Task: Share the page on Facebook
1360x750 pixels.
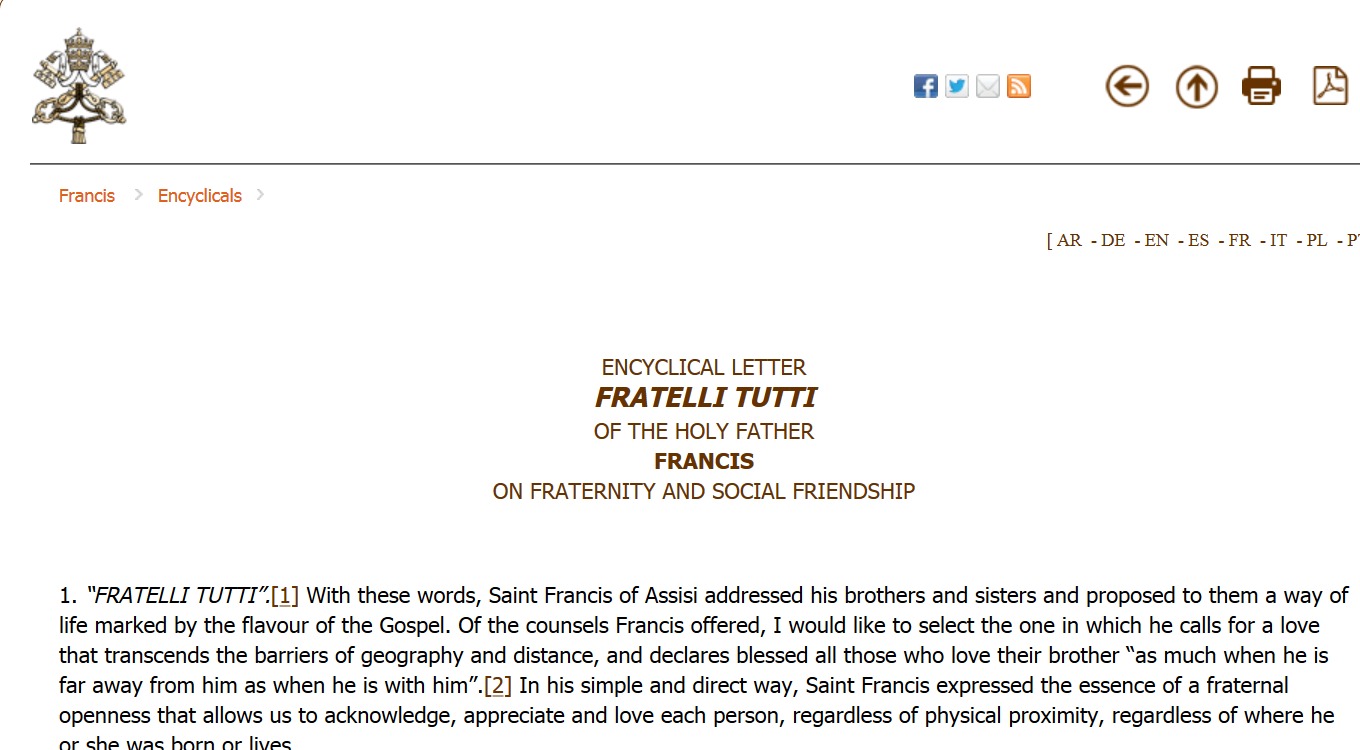Action: click(x=926, y=87)
